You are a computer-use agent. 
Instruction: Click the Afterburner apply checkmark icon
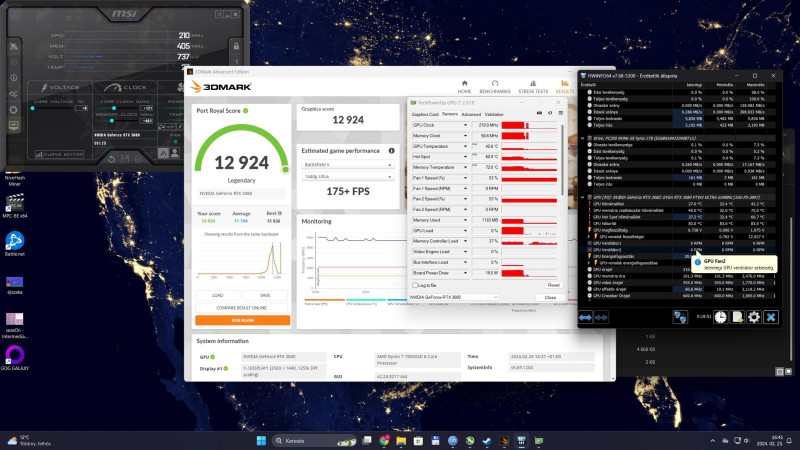click(x=138, y=160)
